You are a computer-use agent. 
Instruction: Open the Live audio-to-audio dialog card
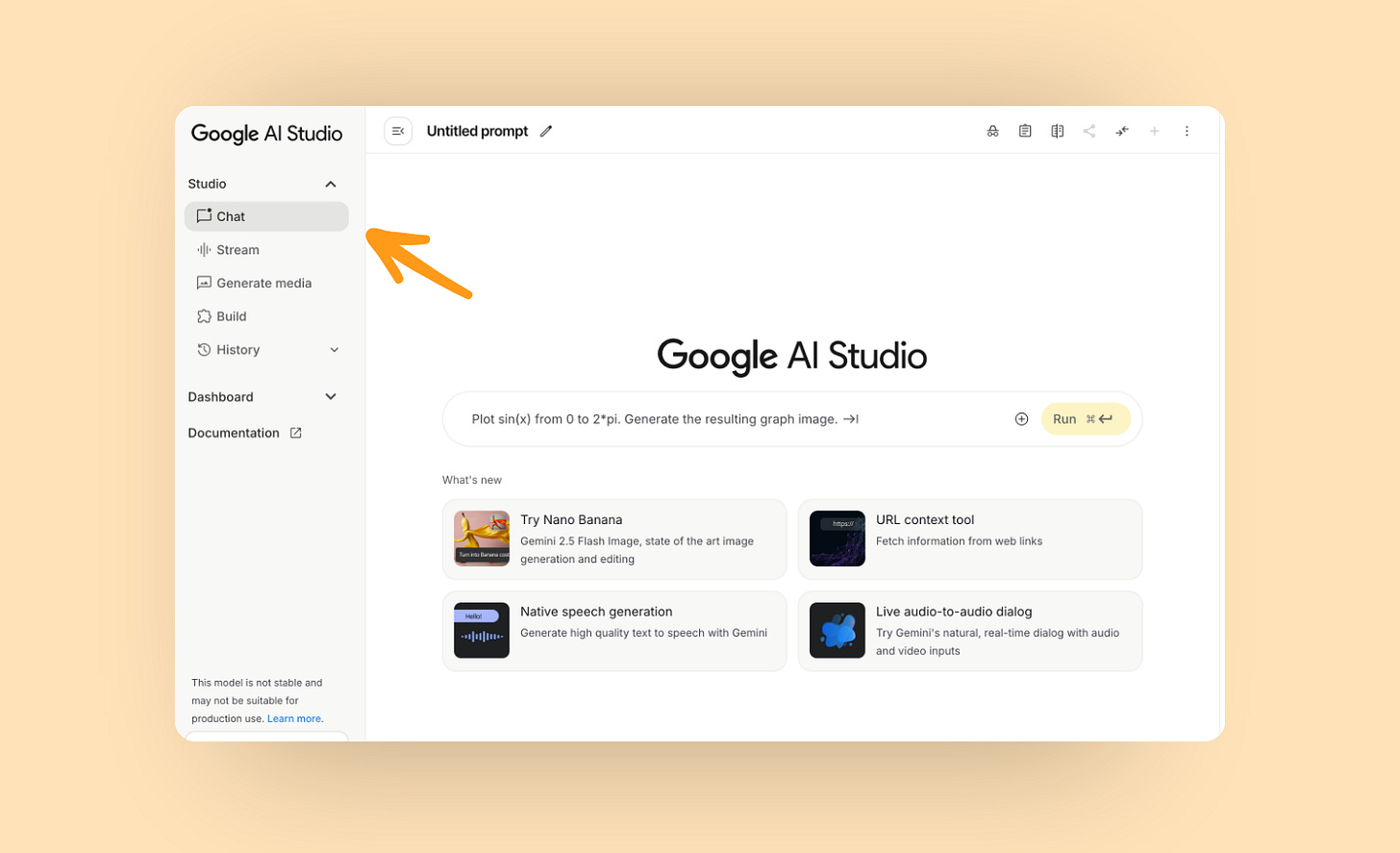(970, 631)
